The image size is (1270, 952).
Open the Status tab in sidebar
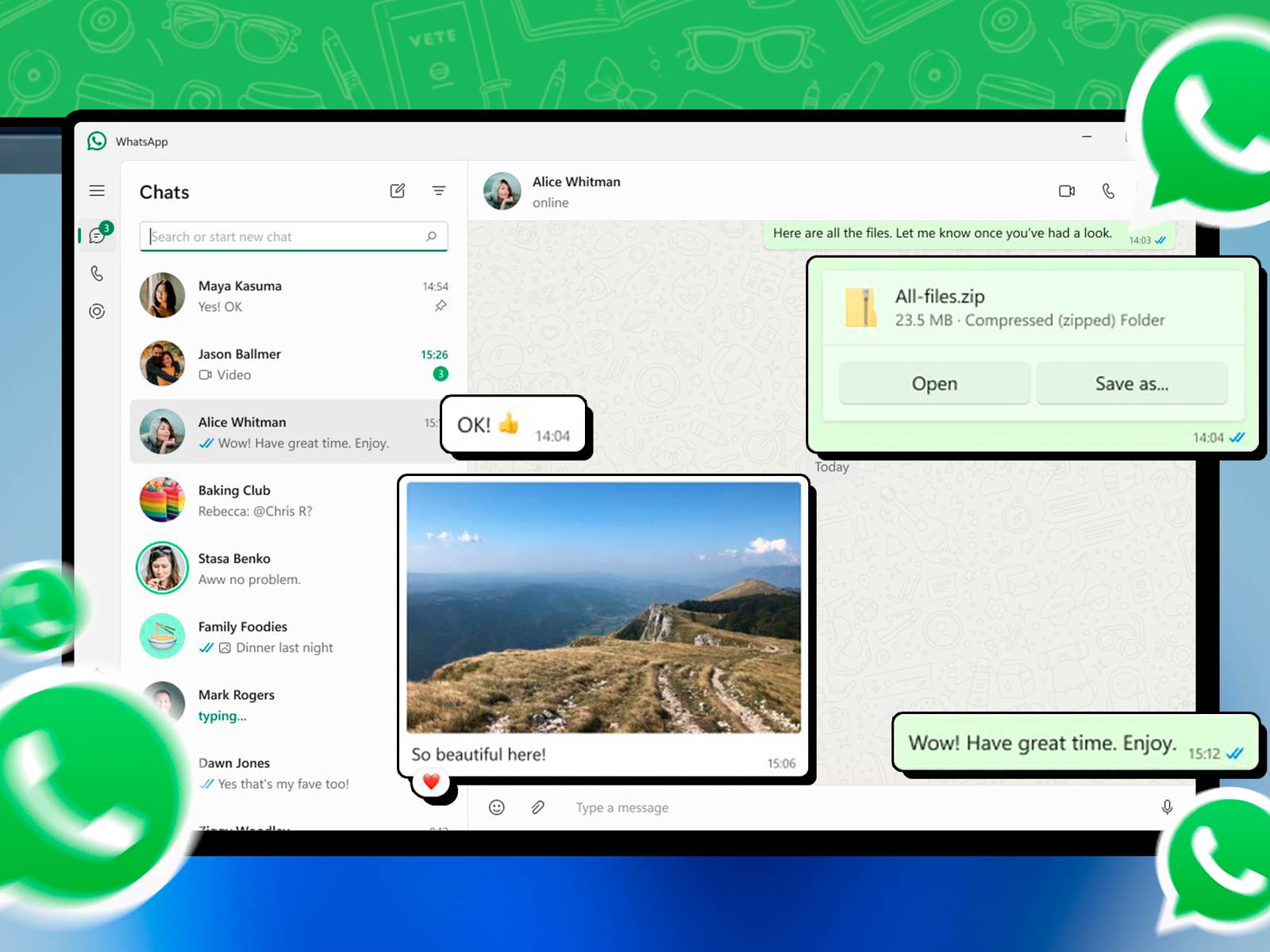[x=97, y=311]
